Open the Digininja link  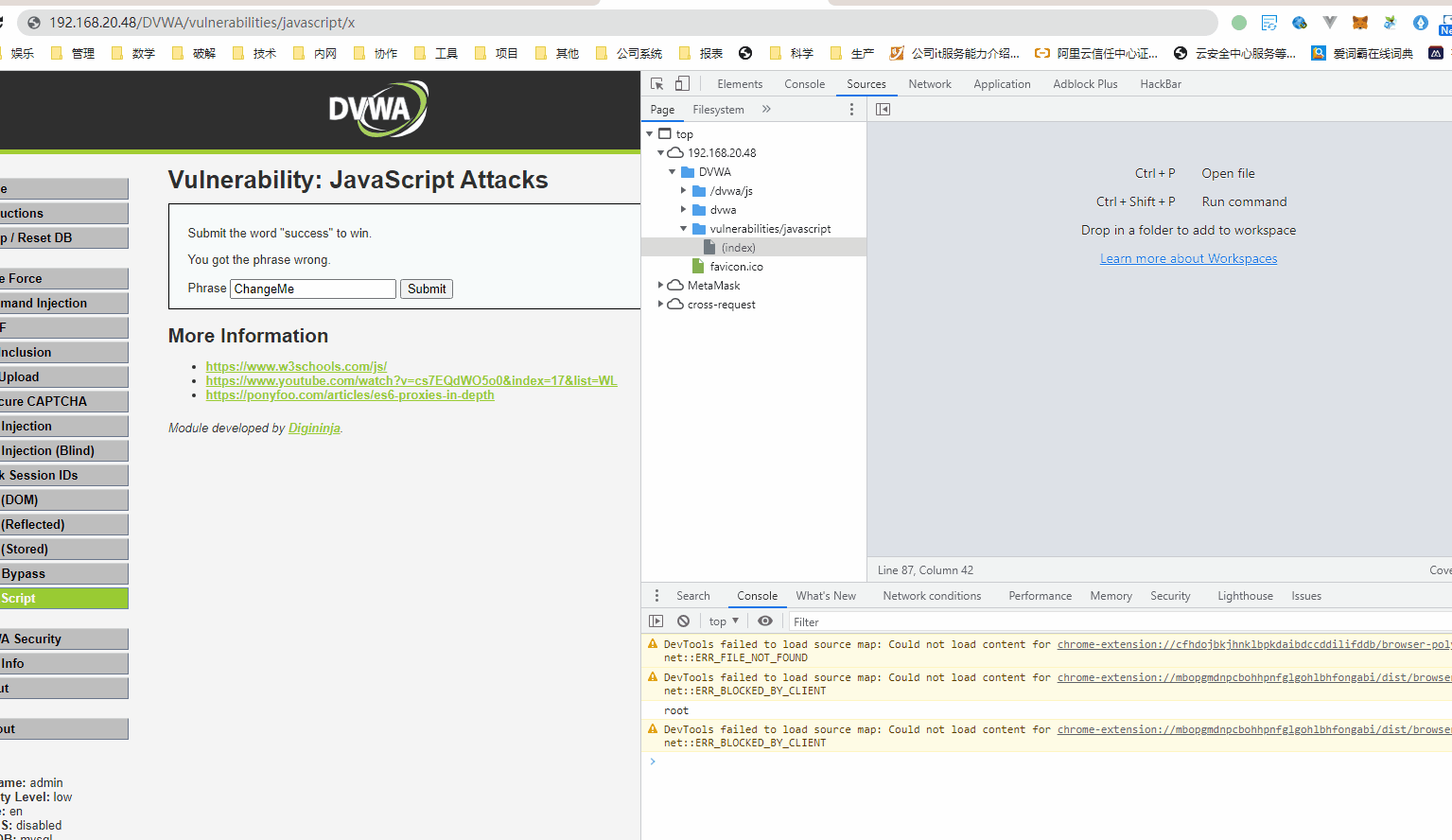click(314, 429)
